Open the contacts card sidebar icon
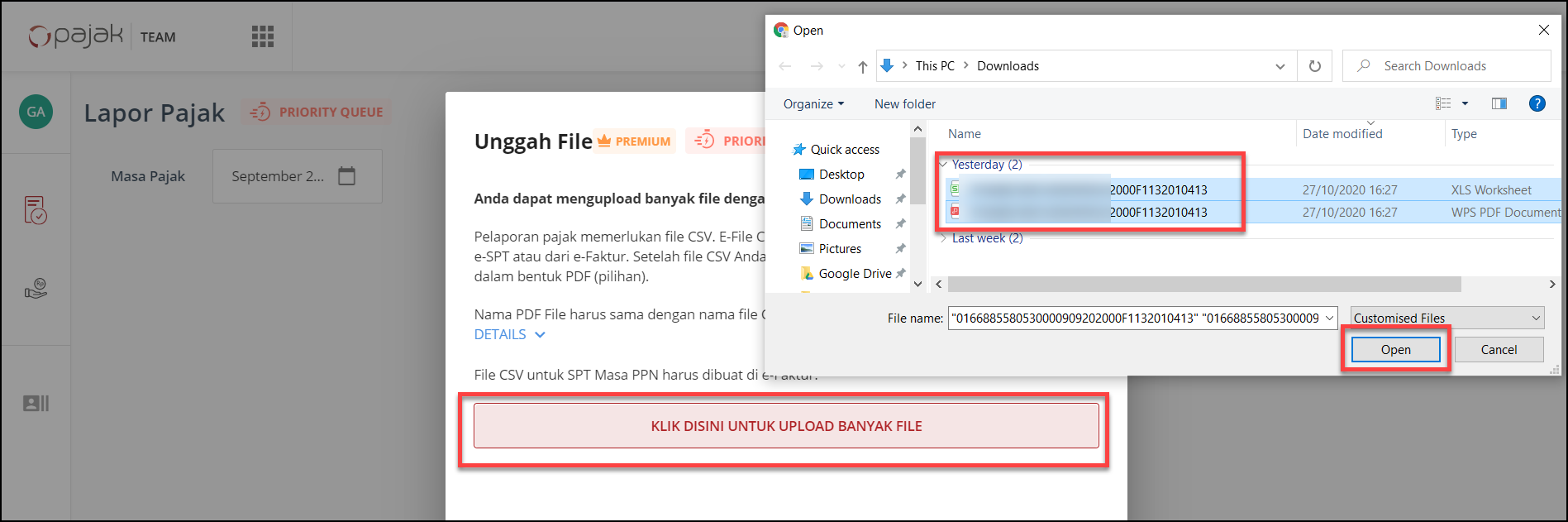 [x=36, y=404]
